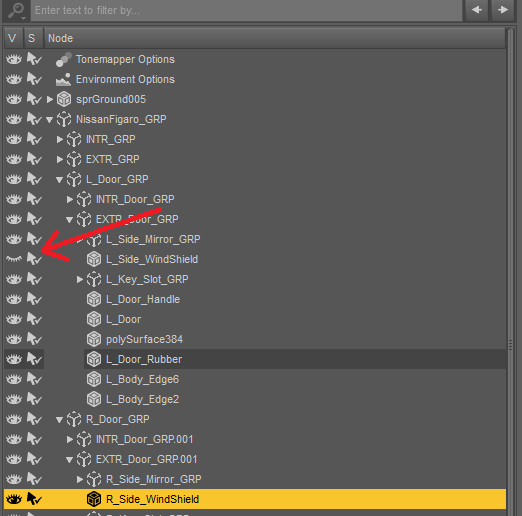Click the INTR_GRP group icon
Image resolution: width=522 pixels, height=516 pixels.
(x=74, y=139)
